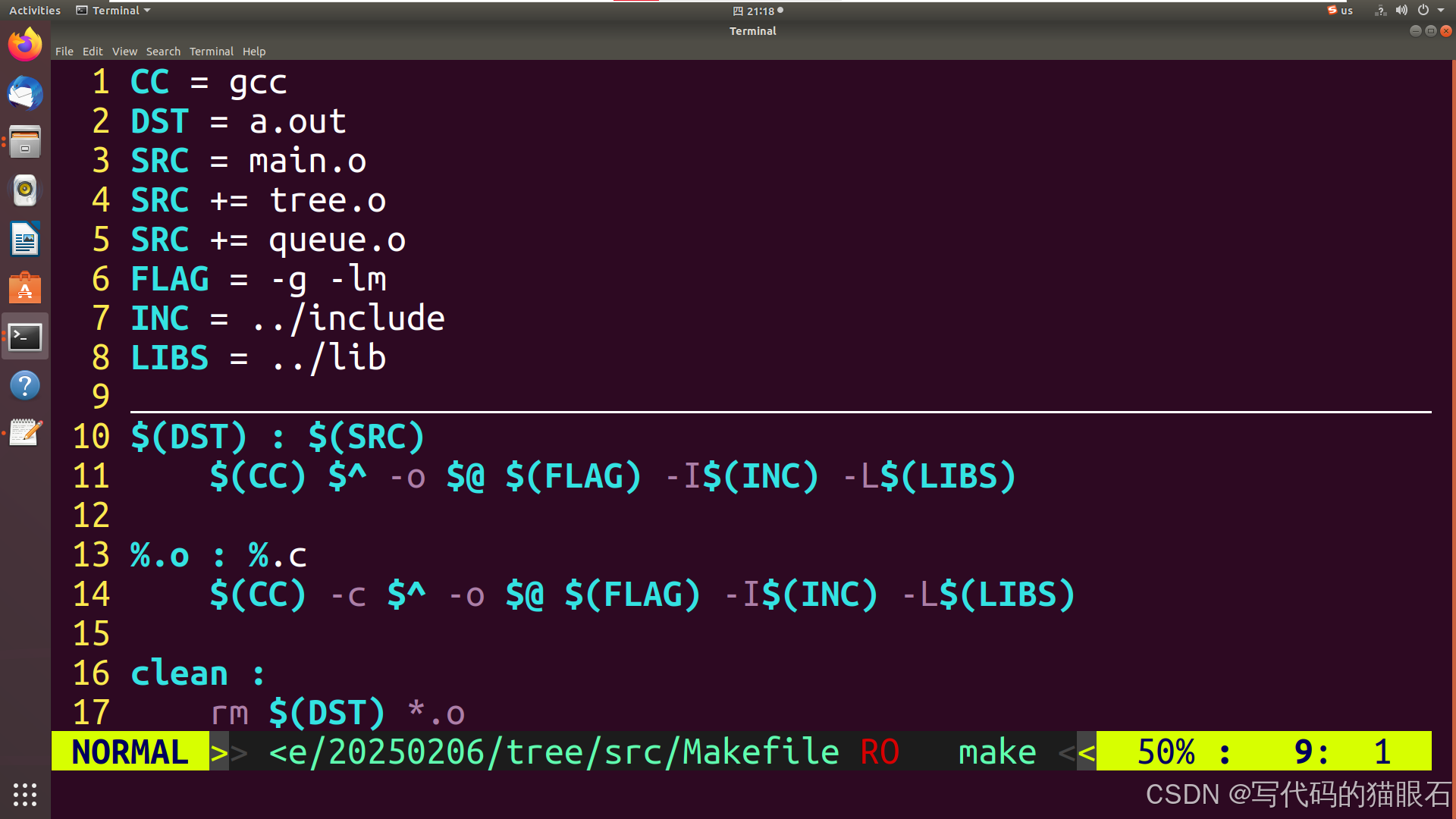The height and width of the screenshot is (819, 1456).
Task: Open Firefox from the dock
Action: point(25,45)
